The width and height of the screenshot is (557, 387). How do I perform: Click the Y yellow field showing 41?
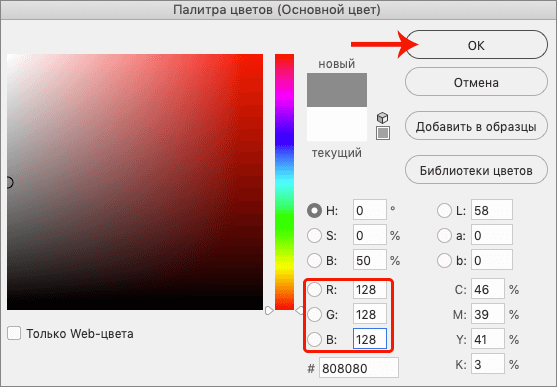[488, 339]
